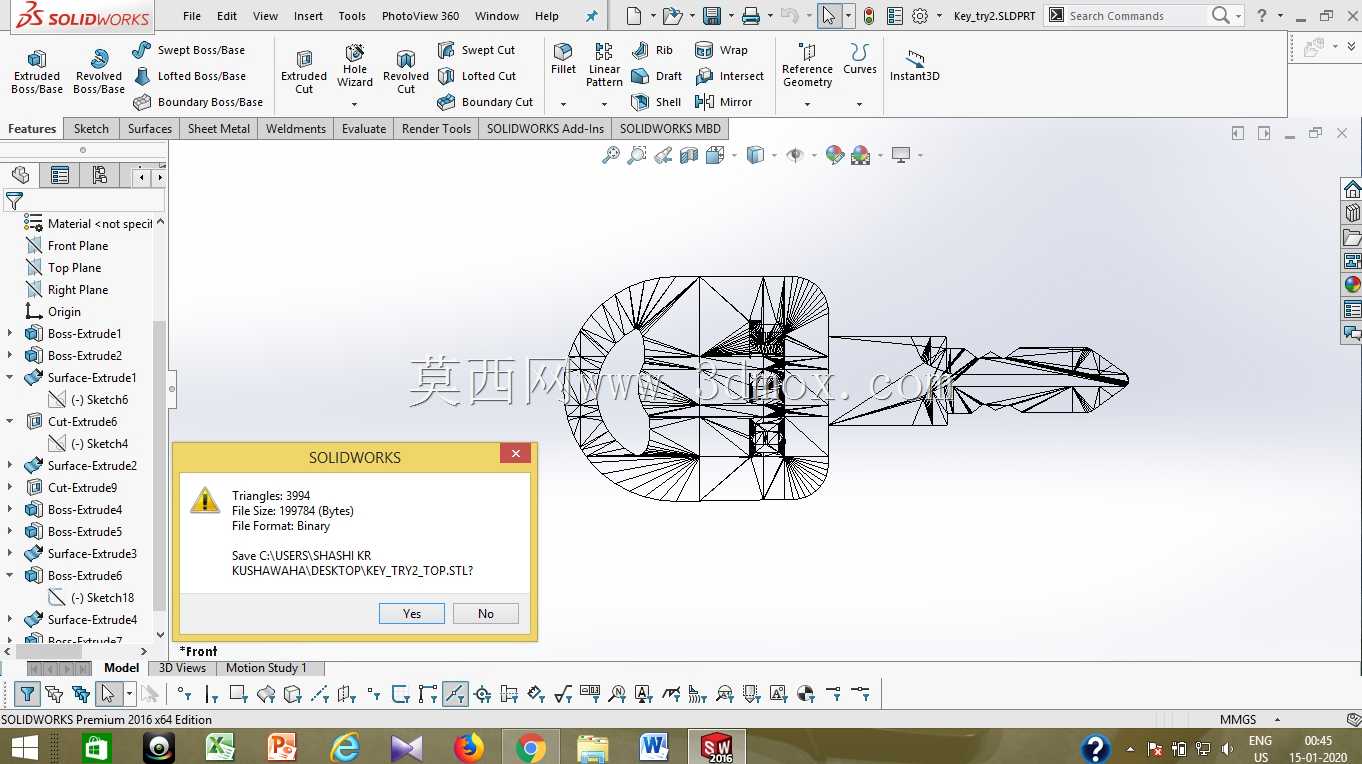Open the ConfigurationManager panel tab
1362x764 pixels.
pyautogui.click(x=100, y=176)
